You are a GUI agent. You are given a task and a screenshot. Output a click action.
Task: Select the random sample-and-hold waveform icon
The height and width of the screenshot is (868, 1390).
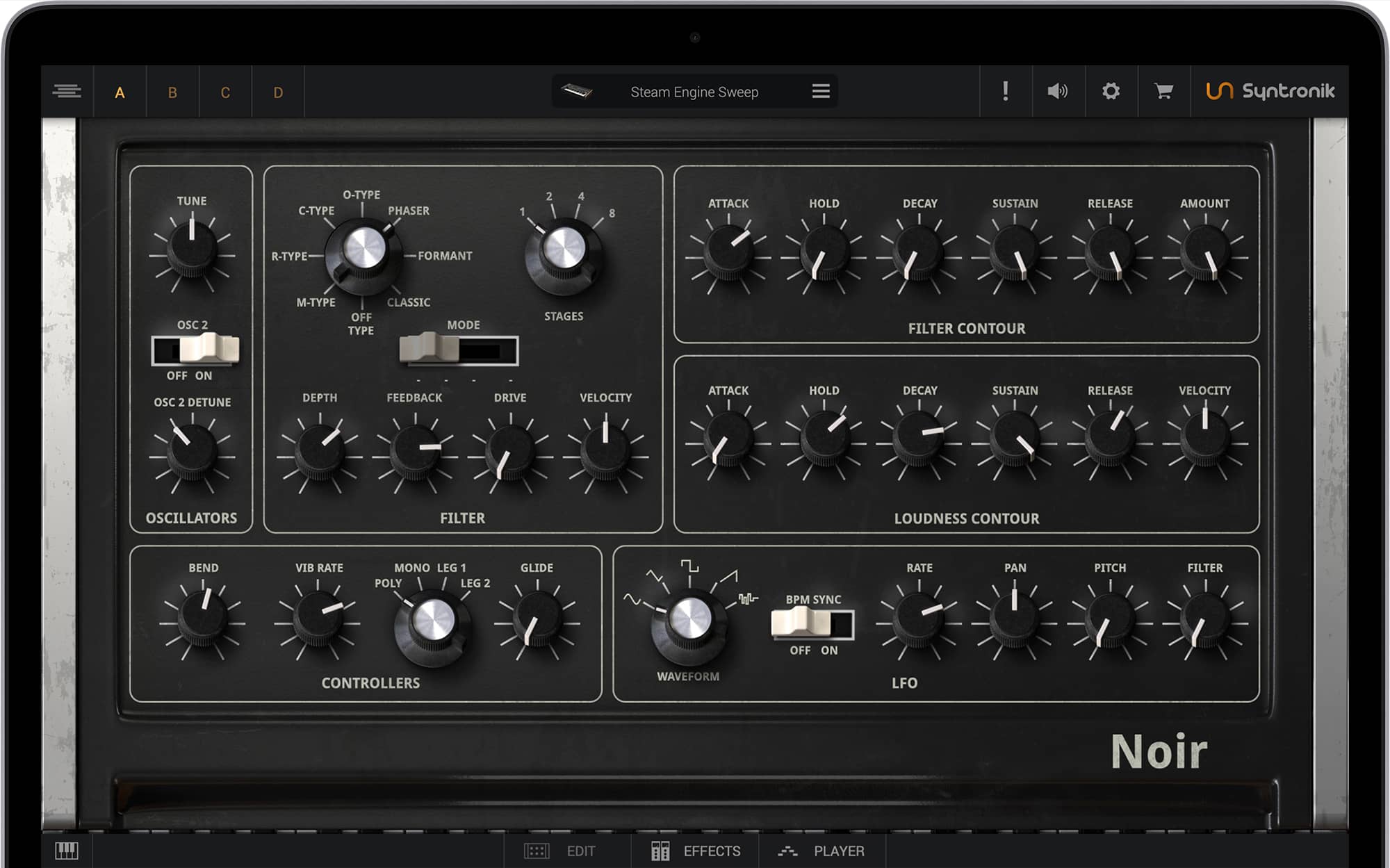pos(749,598)
